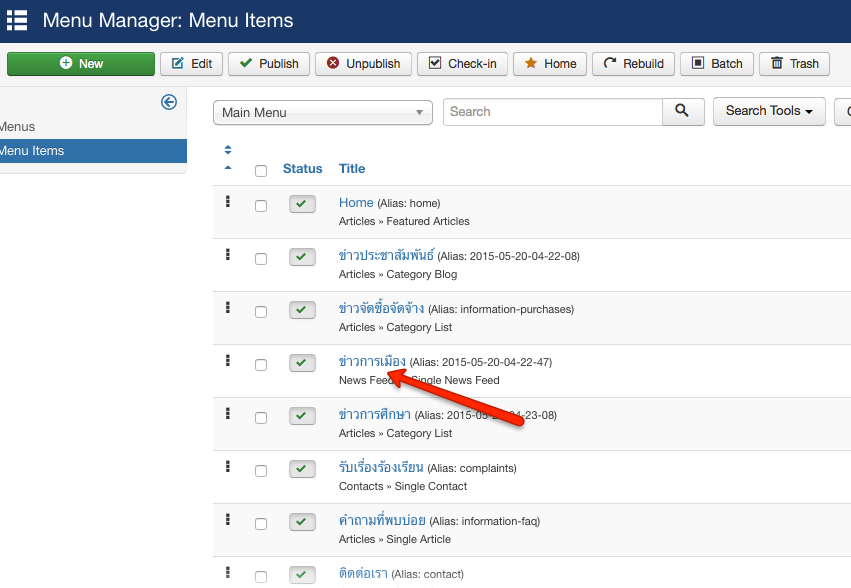Image resolution: width=851 pixels, height=588 pixels.
Task: Open the ข่าวการเมือง menu item link
Action: (x=372, y=361)
